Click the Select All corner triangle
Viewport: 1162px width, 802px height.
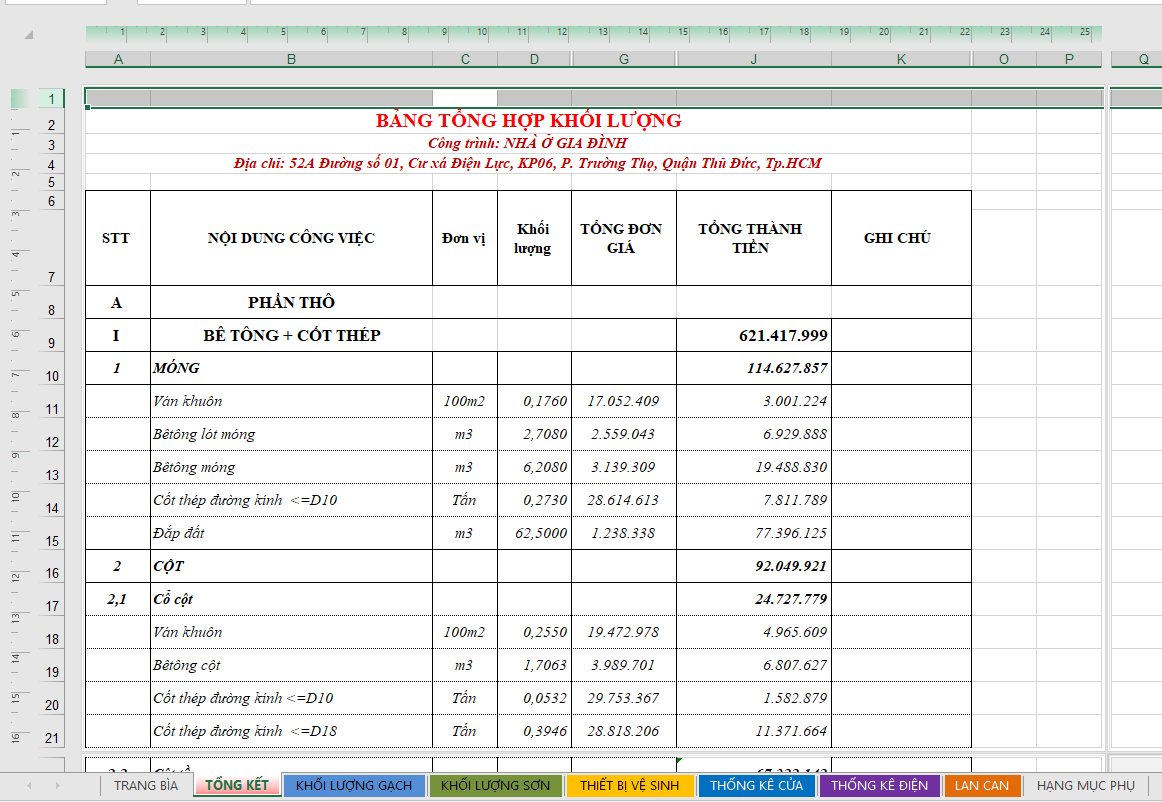(x=29, y=34)
